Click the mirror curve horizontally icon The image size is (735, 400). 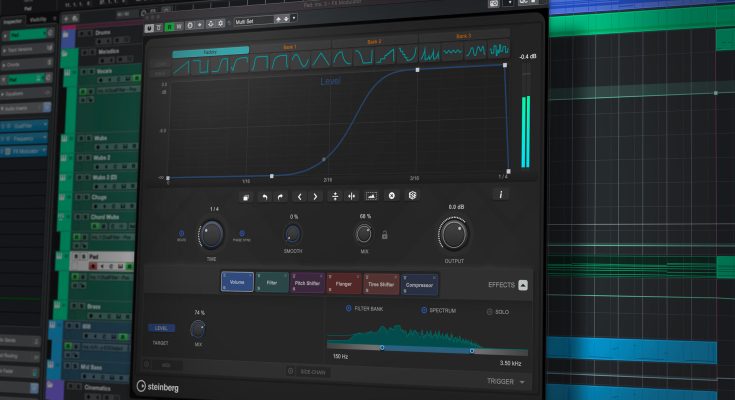pyautogui.click(x=352, y=196)
